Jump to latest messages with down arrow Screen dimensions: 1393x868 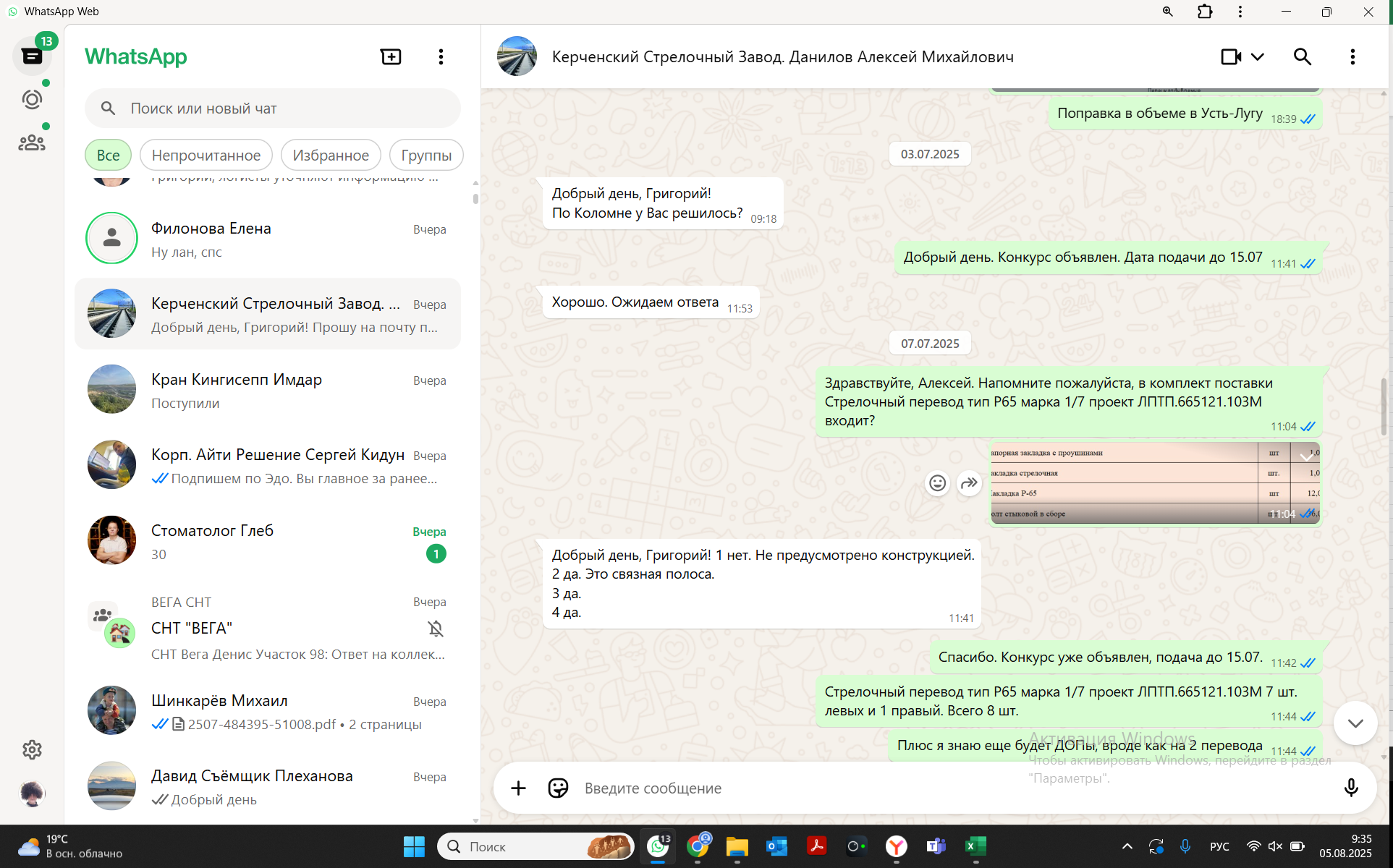1355,723
